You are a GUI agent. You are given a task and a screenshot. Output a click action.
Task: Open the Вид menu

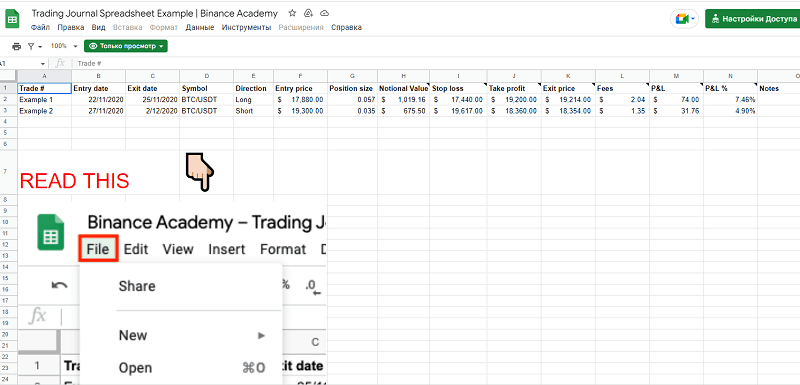tap(98, 28)
